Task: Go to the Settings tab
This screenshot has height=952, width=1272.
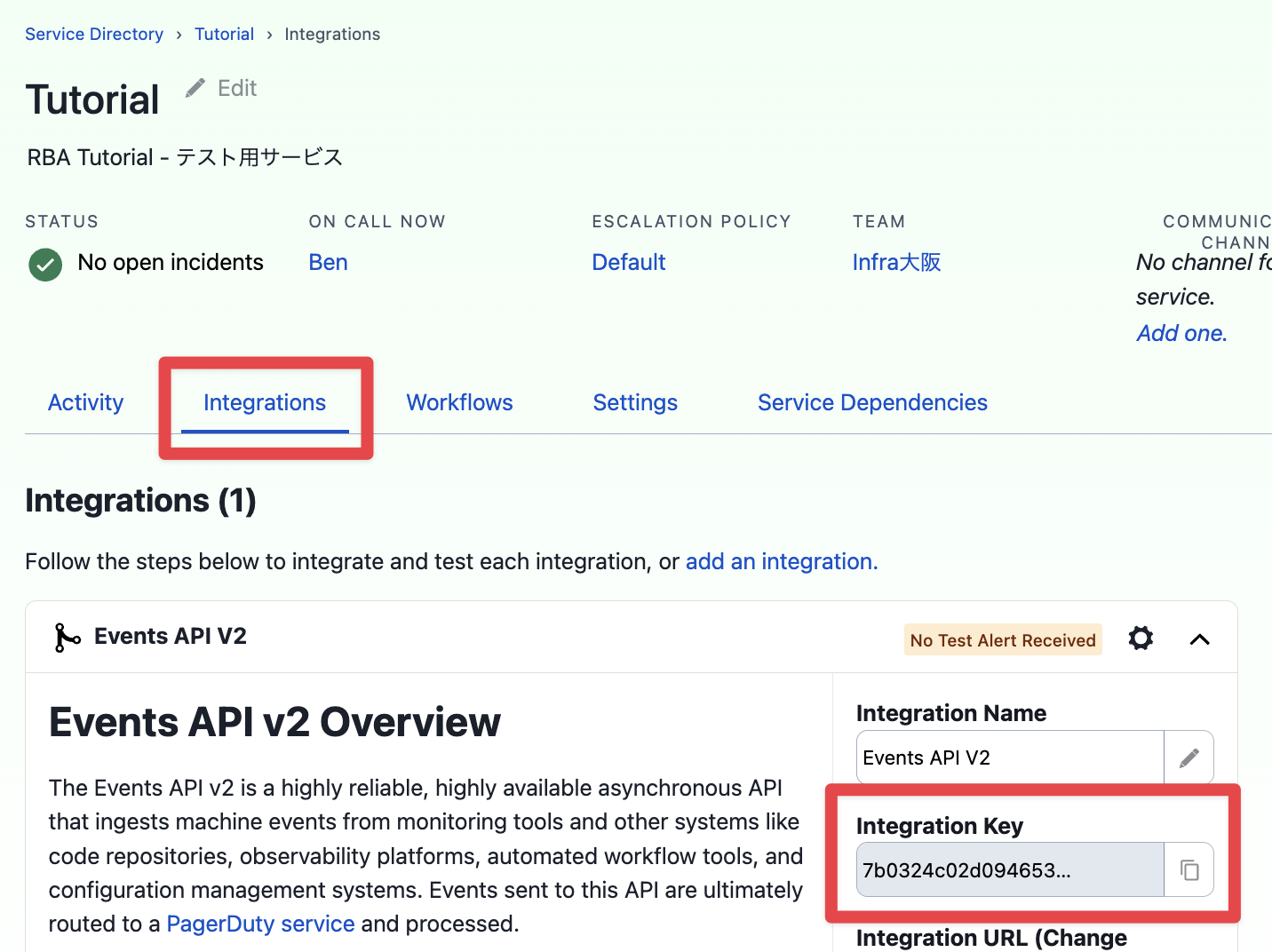Action: 635,402
